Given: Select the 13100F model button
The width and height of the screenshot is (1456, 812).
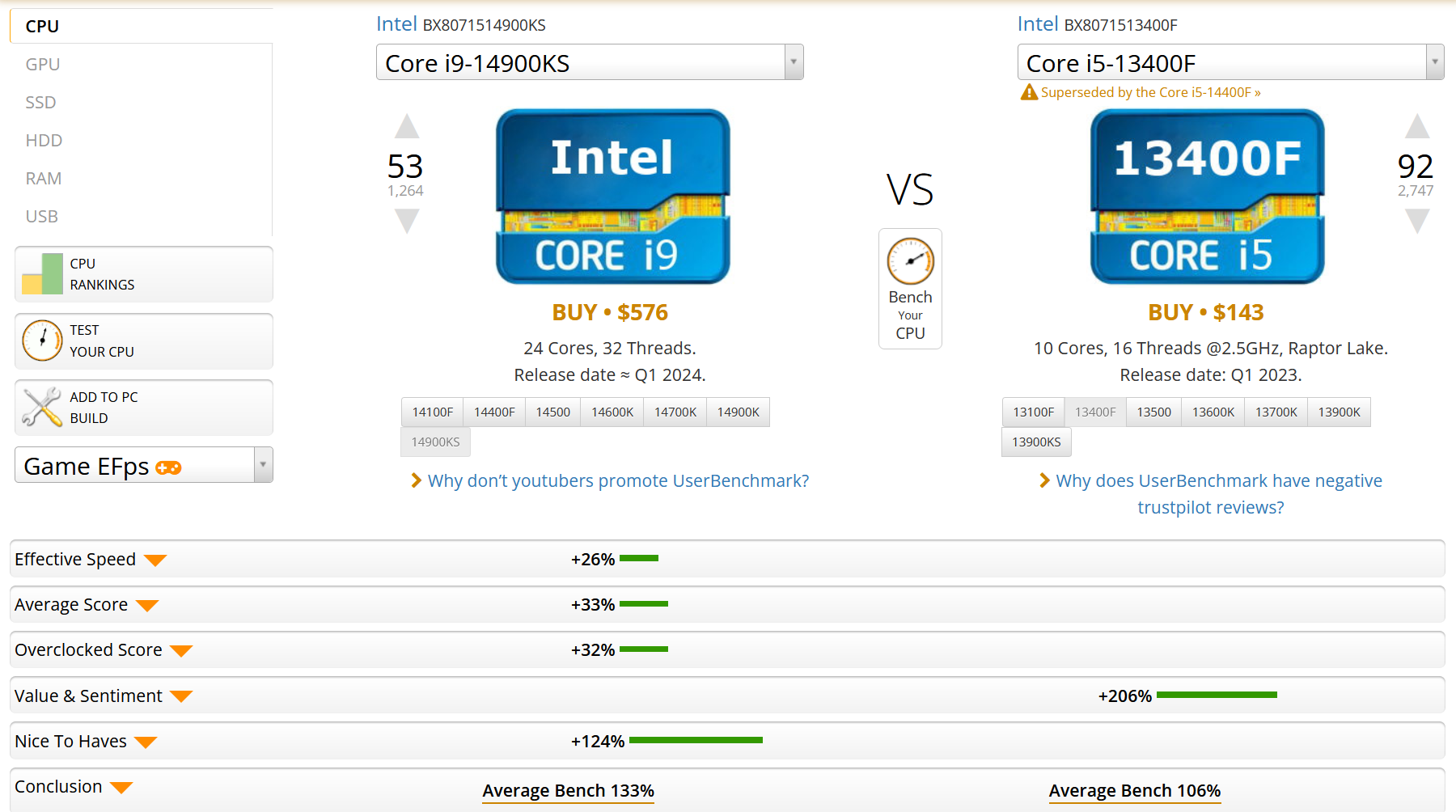Looking at the screenshot, I should pyautogui.click(x=1034, y=412).
